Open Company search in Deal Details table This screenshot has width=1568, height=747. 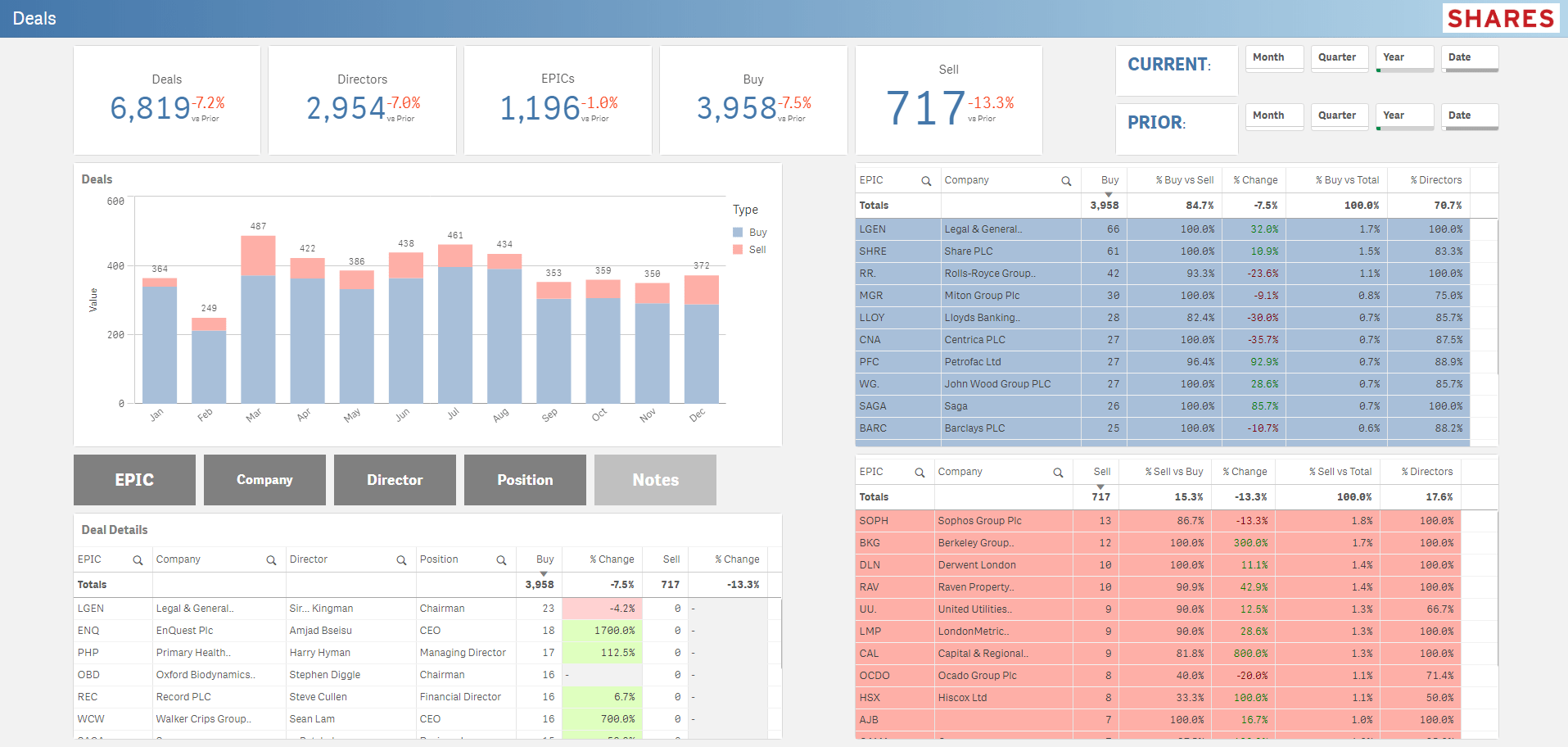tap(271, 560)
